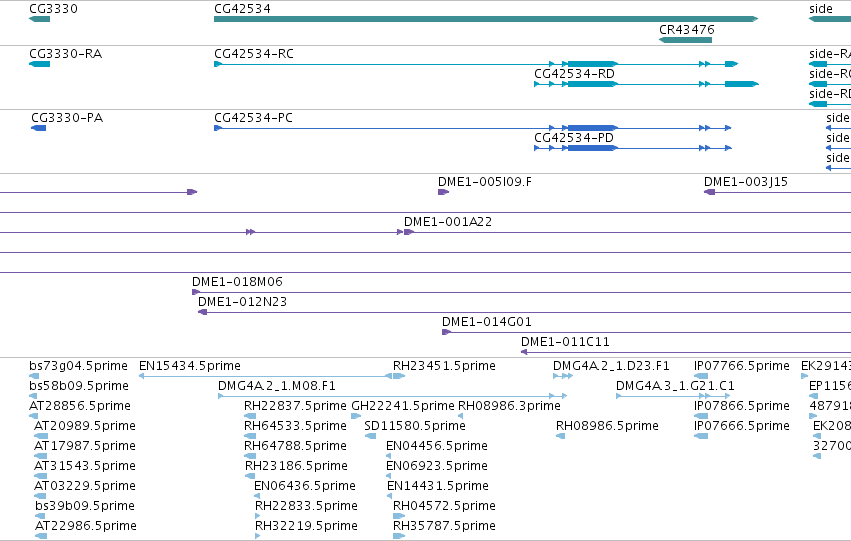Click clone DME1-018M06
Viewport: 851px width, 541px height.
point(522,292)
